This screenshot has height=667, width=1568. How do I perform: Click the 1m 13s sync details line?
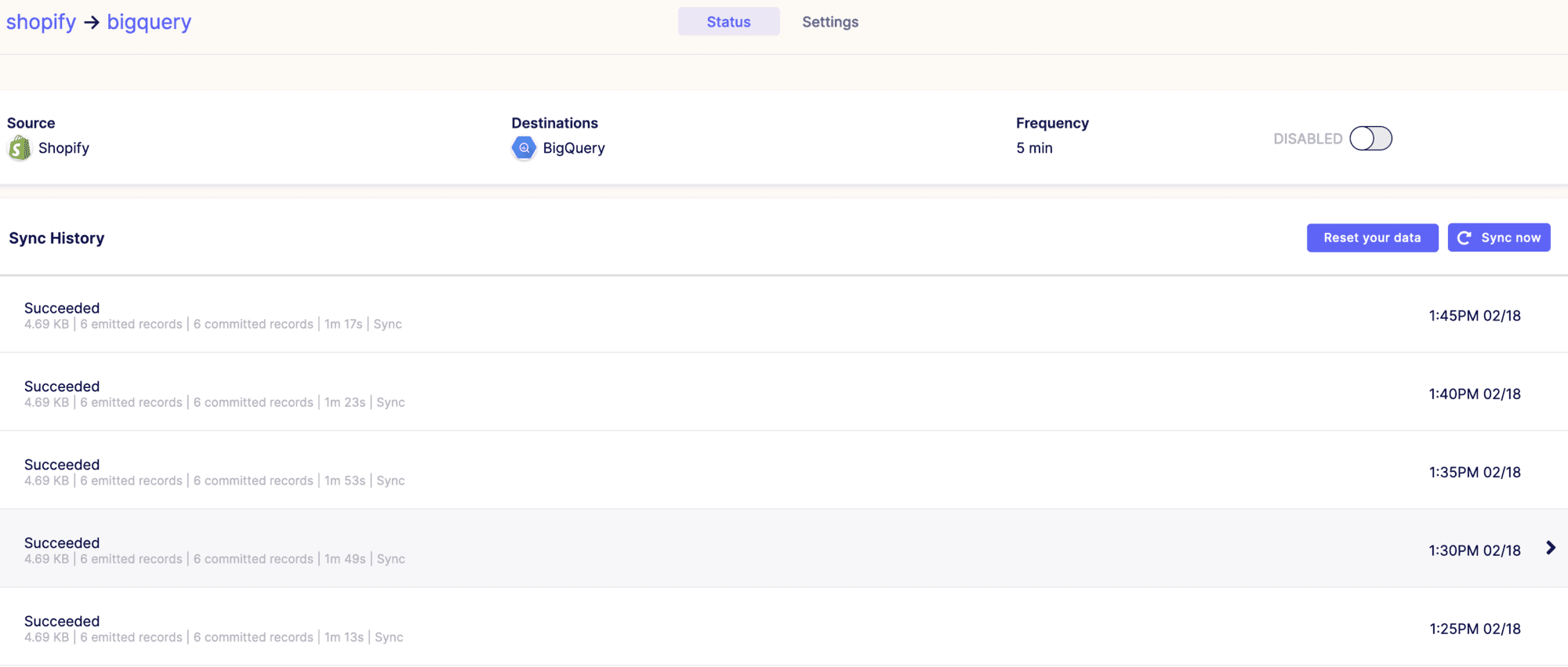[x=213, y=638]
